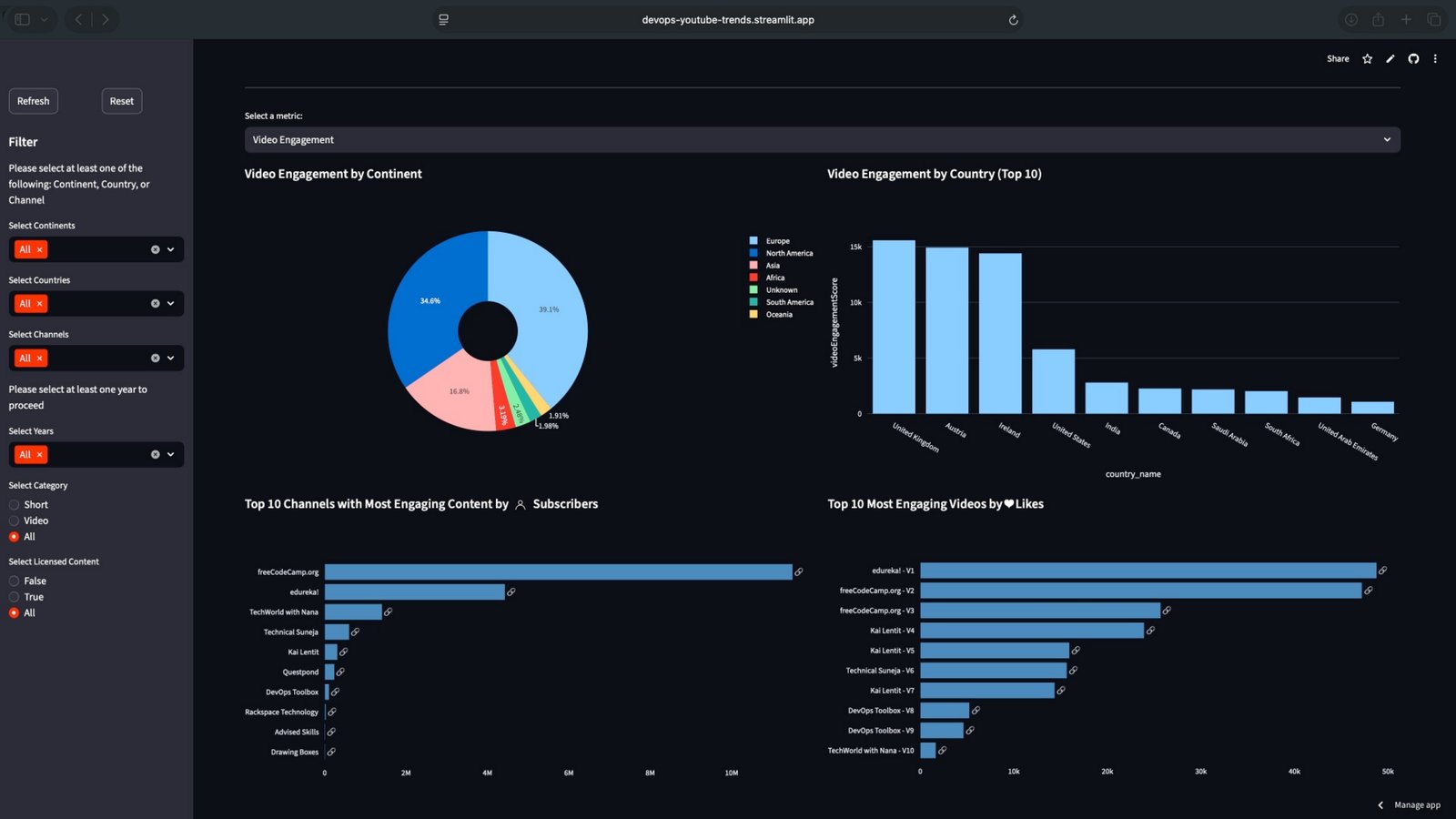The width and height of the screenshot is (1456, 819).
Task: Open the link icon next to freeCodeCamp.org bar
Action: [799, 572]
